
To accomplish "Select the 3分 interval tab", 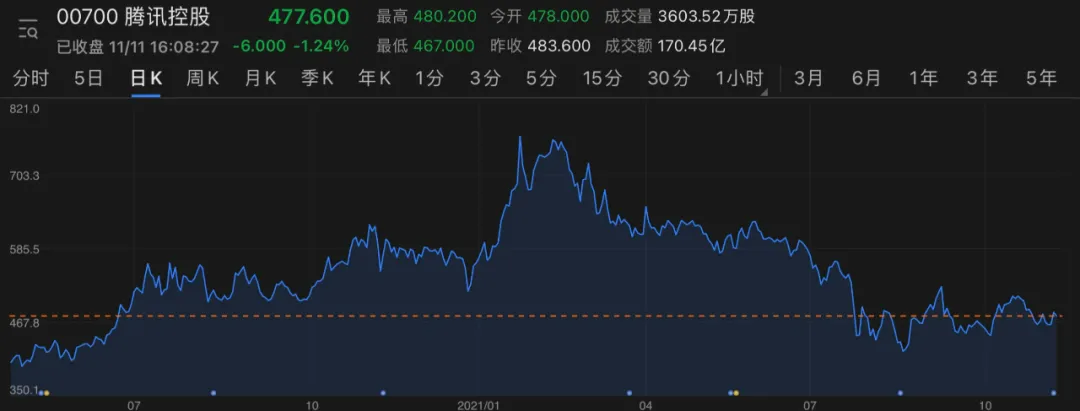I will [x=485, y=78].
